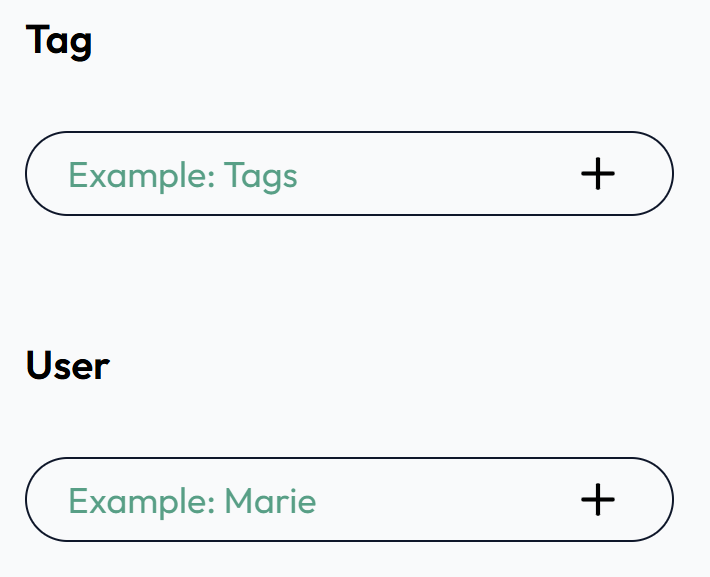Select the text box below the Tag heading

300,174
